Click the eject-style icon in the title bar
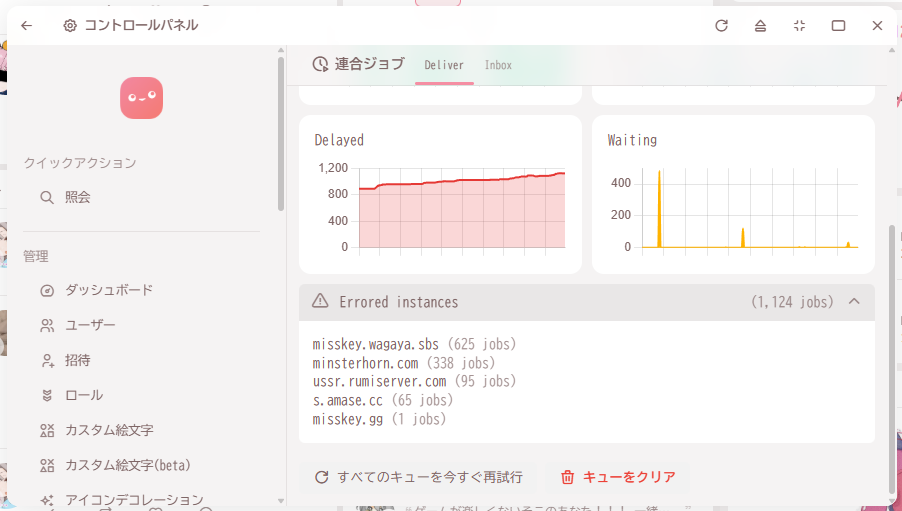 click(x=760, y=25)
